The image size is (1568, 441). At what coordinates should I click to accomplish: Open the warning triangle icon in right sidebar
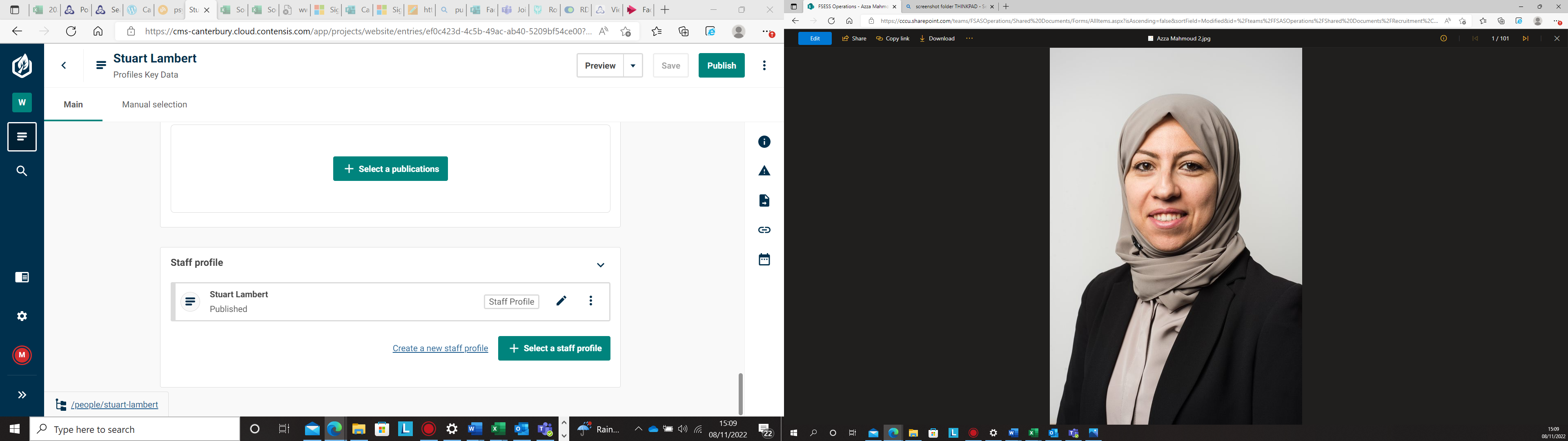tap(764, 171)
